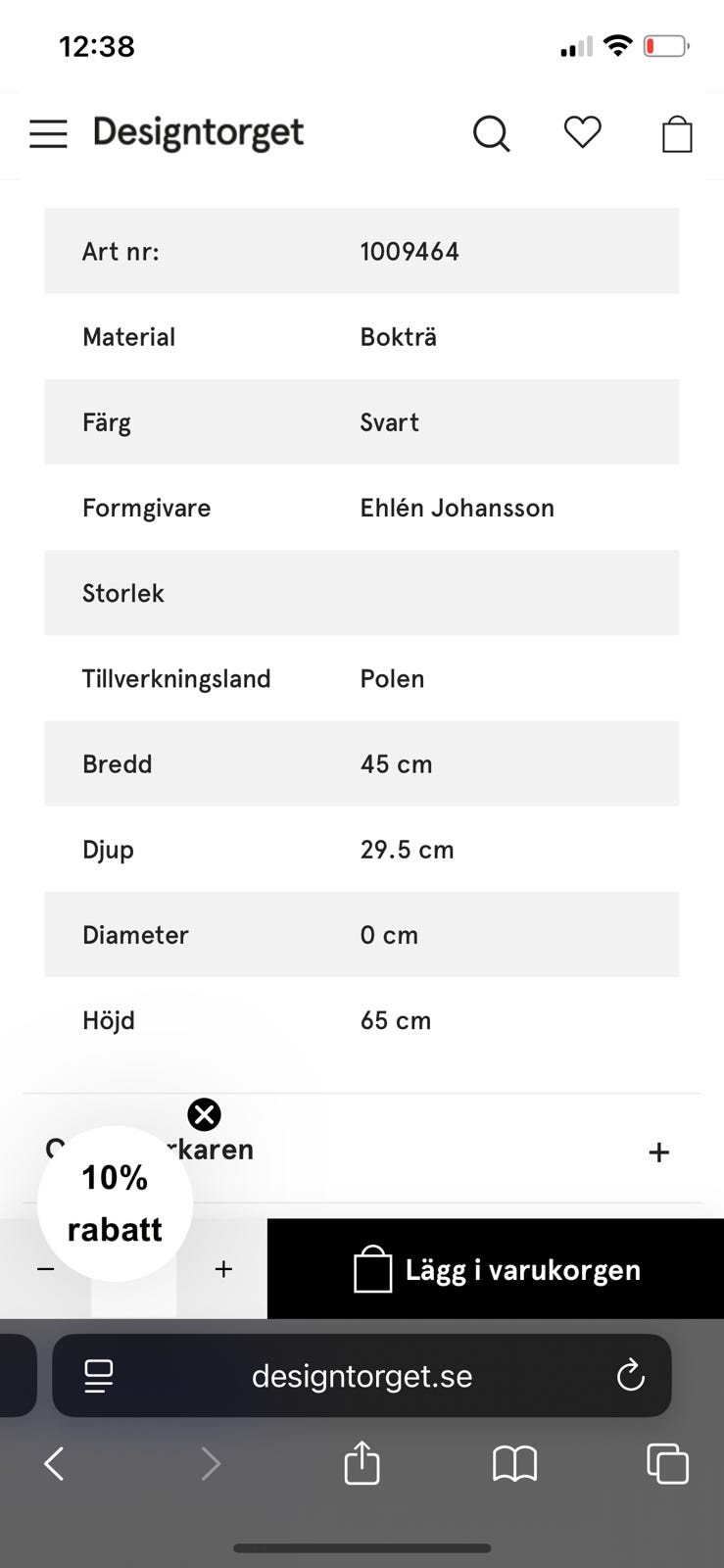Open the shopping bag cart
724x1568 pixels.
(x=677, y=134)
